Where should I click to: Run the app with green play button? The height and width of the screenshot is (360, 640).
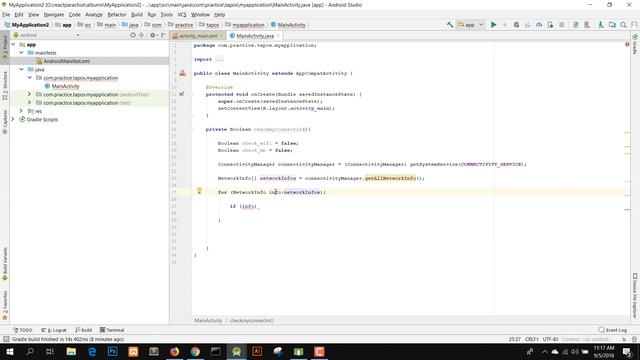pyautogui.click(x=493, y=25)
